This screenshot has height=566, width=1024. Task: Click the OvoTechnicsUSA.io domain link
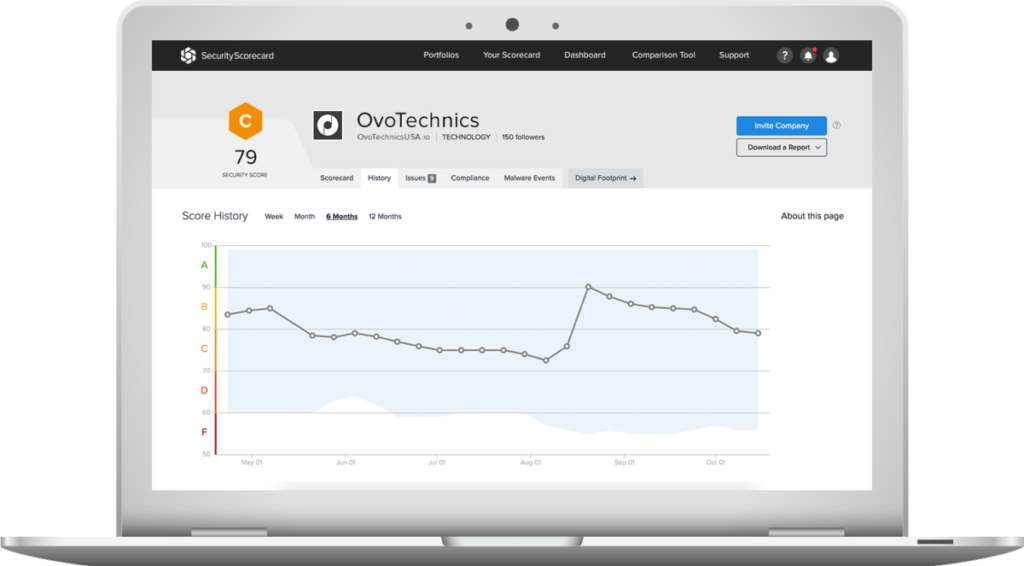tap(393, 137)
